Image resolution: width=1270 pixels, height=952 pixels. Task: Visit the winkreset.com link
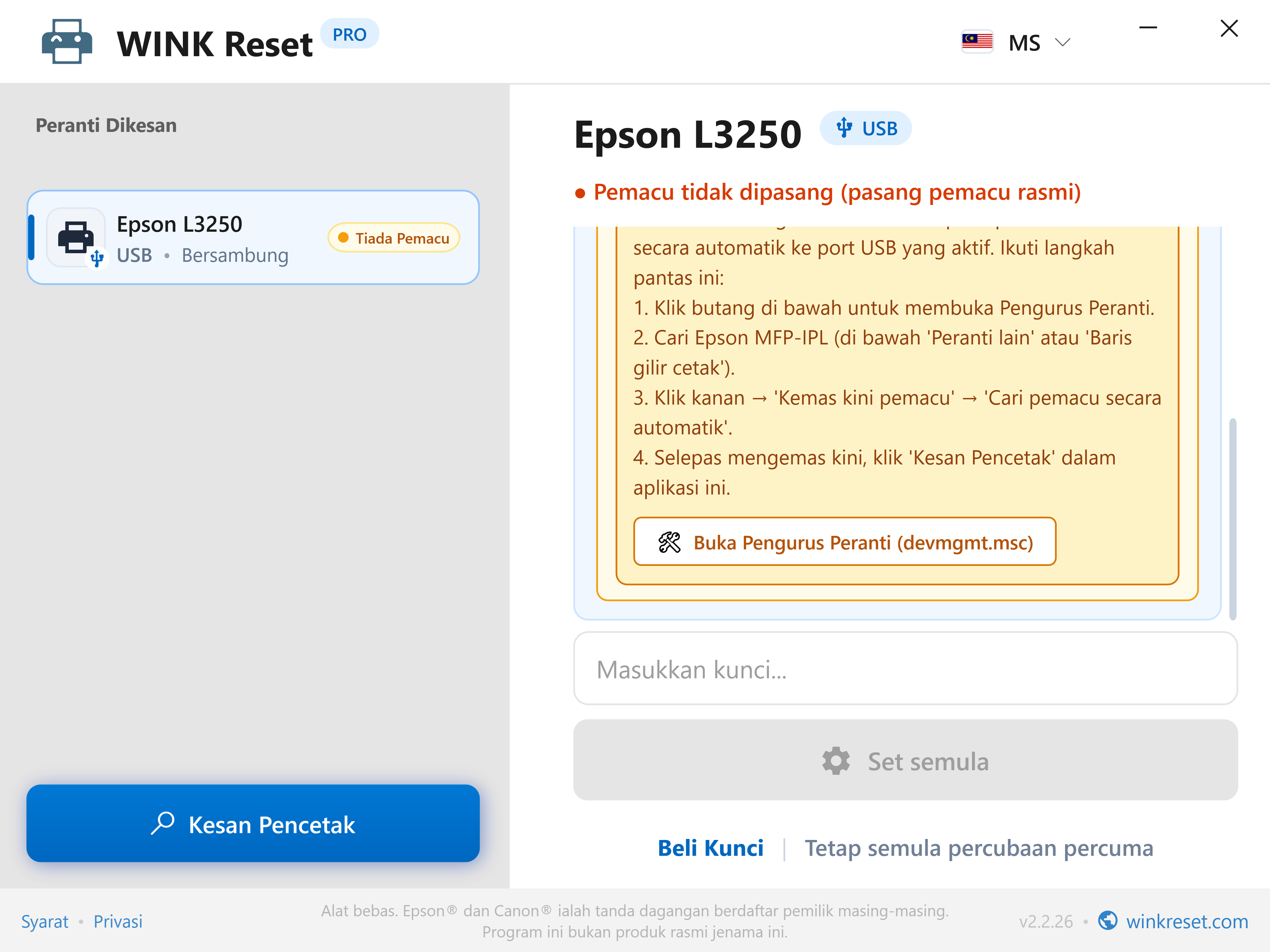tap(1187, 922)
